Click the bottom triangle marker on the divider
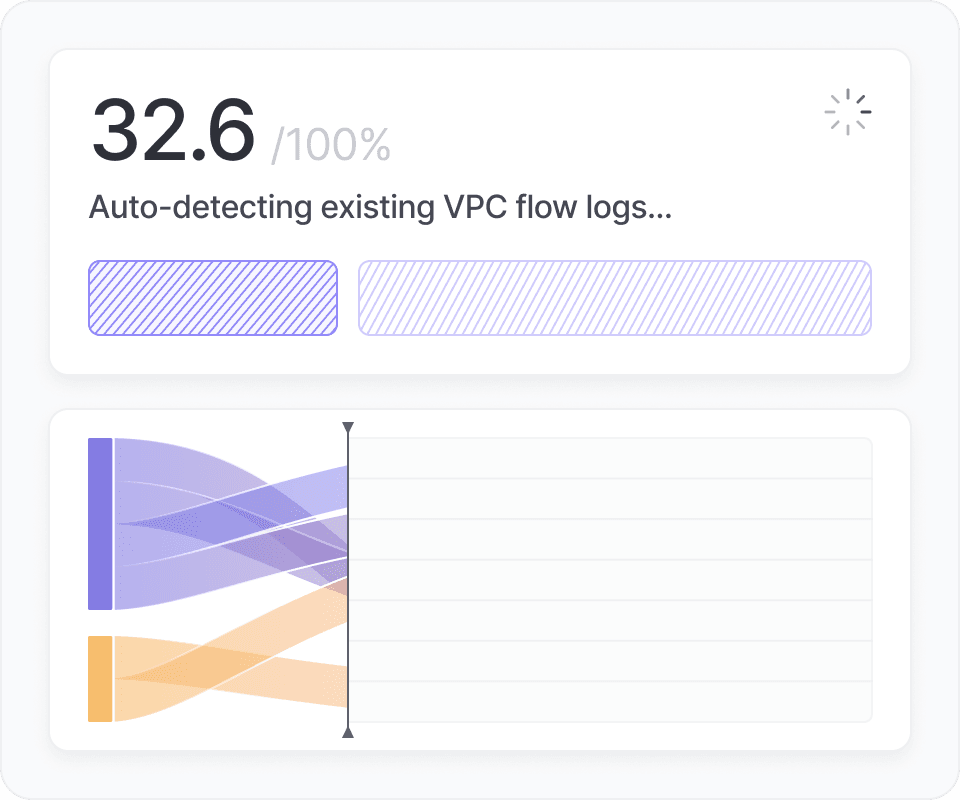This screenshot has height=800, width=960. pos(348,733)
